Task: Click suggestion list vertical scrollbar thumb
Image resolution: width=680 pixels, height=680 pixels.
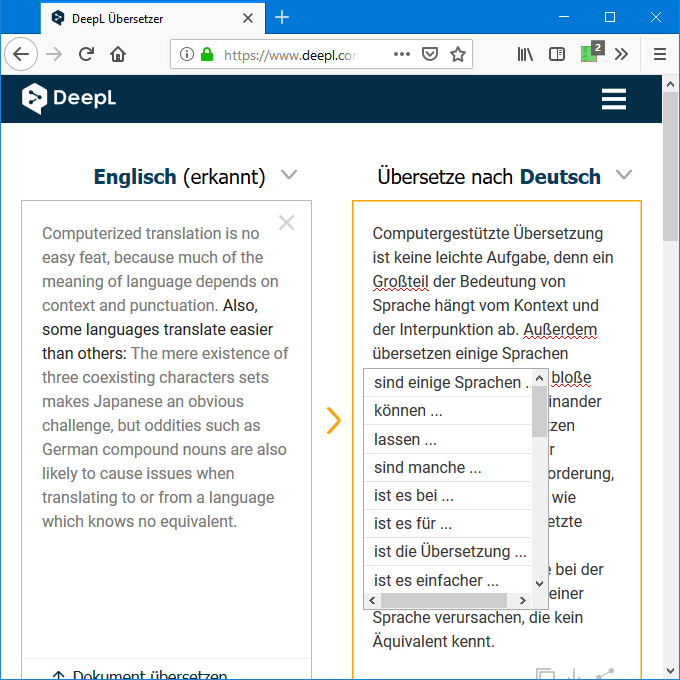Action: click(539, 411)
